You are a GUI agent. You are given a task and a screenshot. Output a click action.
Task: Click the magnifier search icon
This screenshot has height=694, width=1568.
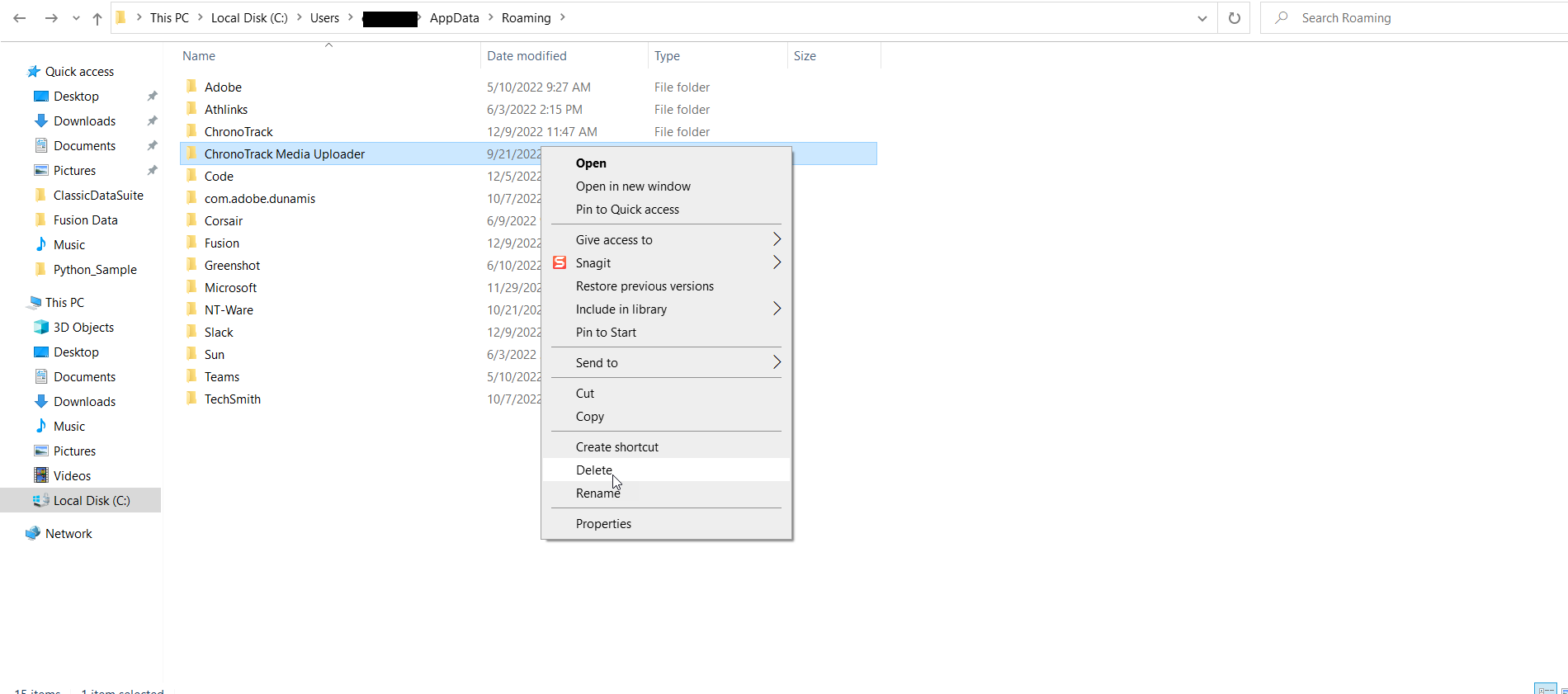click(1282, 17)
